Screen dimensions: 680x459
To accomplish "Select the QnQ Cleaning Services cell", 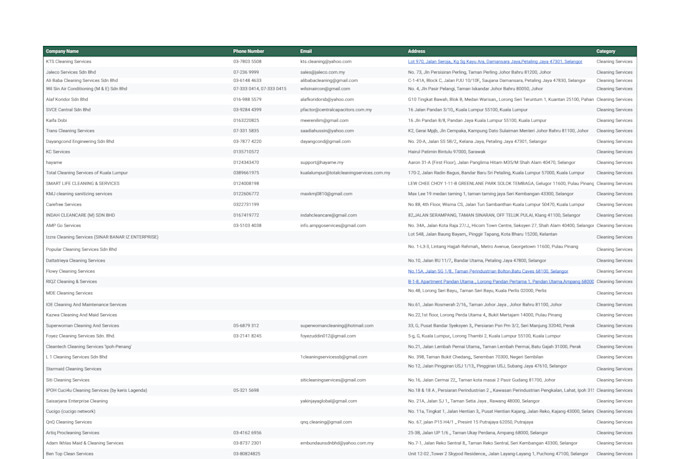I will tap(69, 422).
